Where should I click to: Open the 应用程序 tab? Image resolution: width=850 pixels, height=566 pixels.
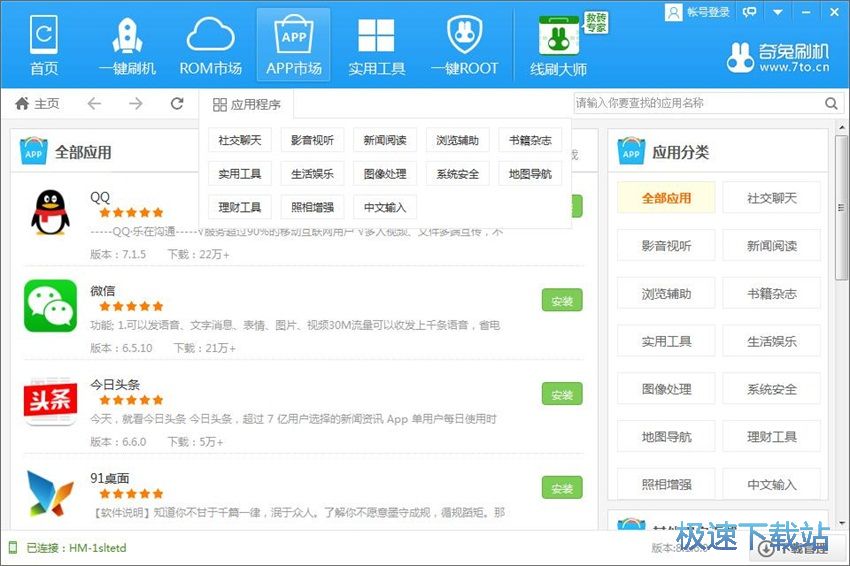247,104
